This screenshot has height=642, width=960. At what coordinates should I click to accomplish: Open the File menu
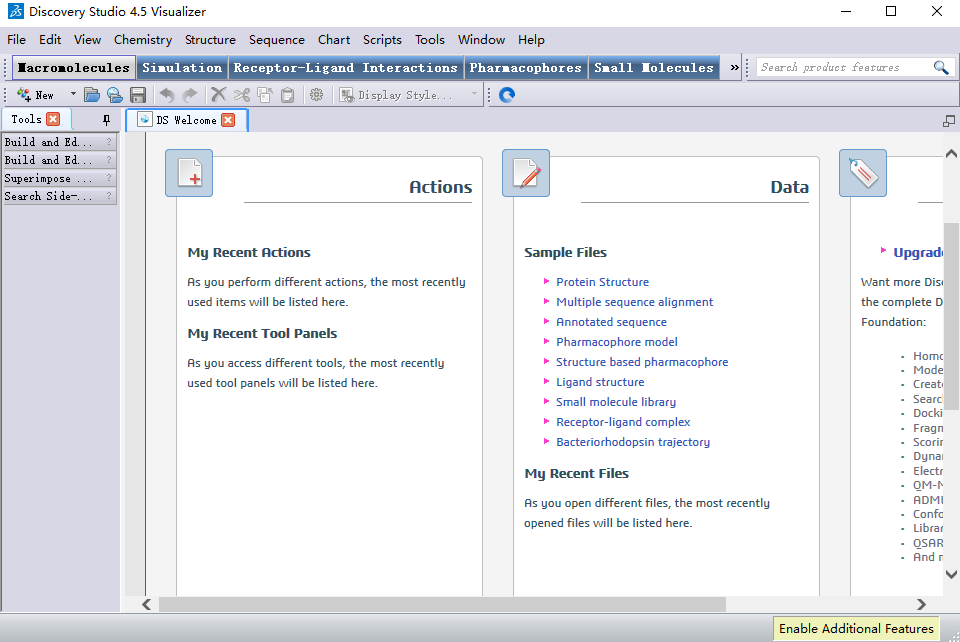coord(17,40)
